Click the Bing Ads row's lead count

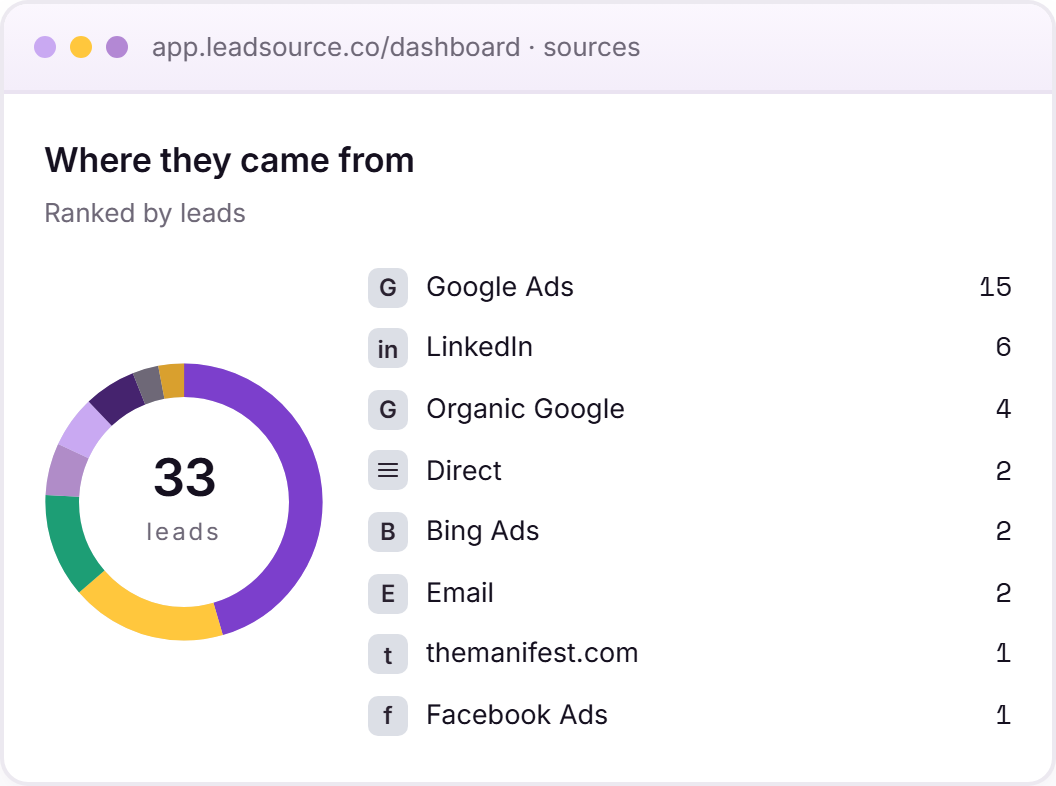(1003, 531)
